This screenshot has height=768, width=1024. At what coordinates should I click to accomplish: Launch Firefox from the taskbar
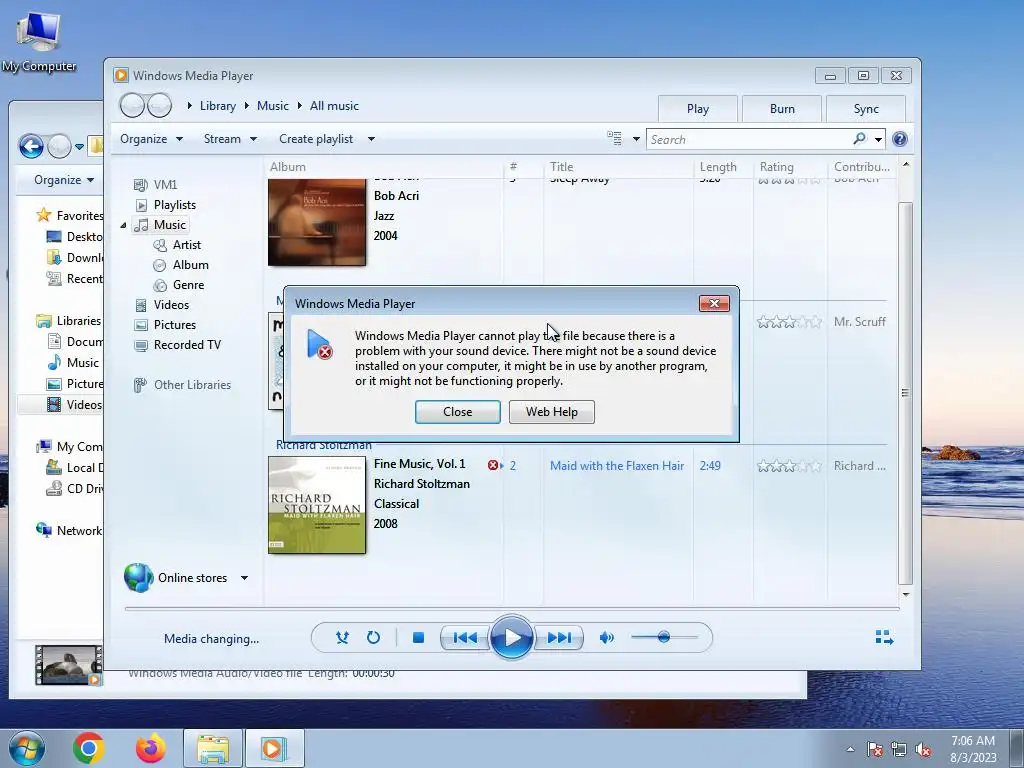(x=150, y=748)
